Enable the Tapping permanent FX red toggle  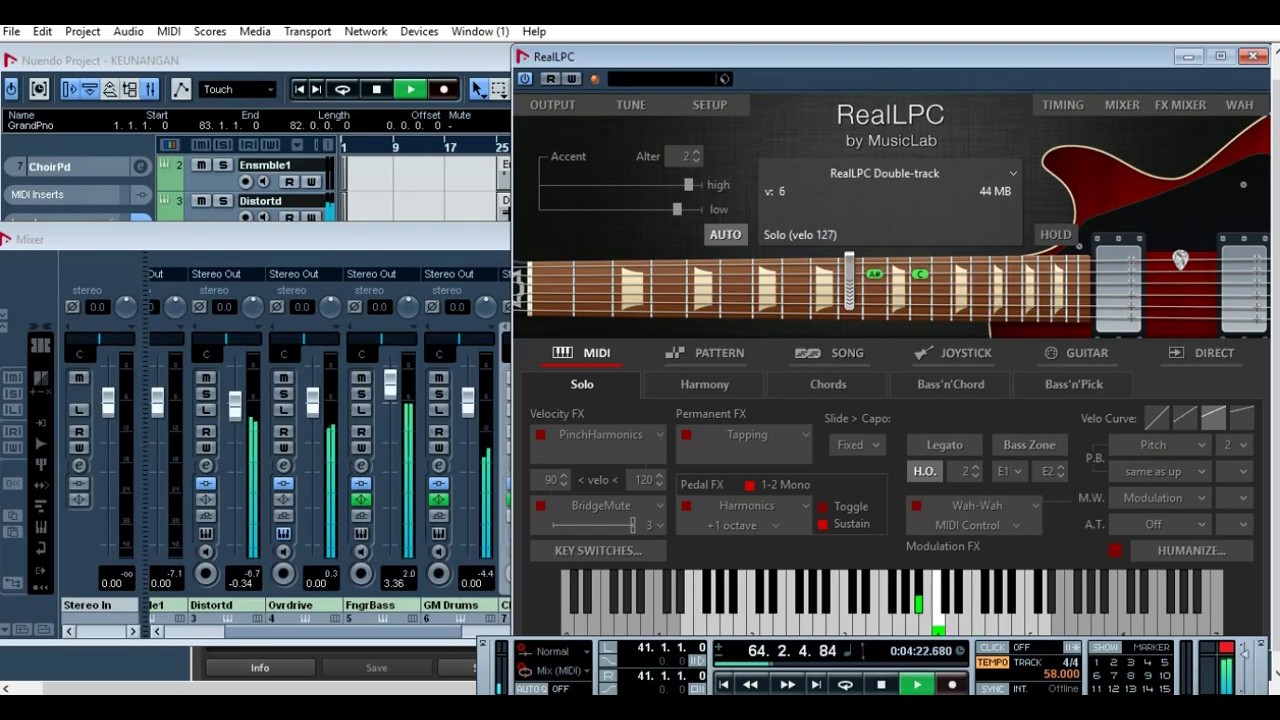pyautogui.click(x=687, y=435)
